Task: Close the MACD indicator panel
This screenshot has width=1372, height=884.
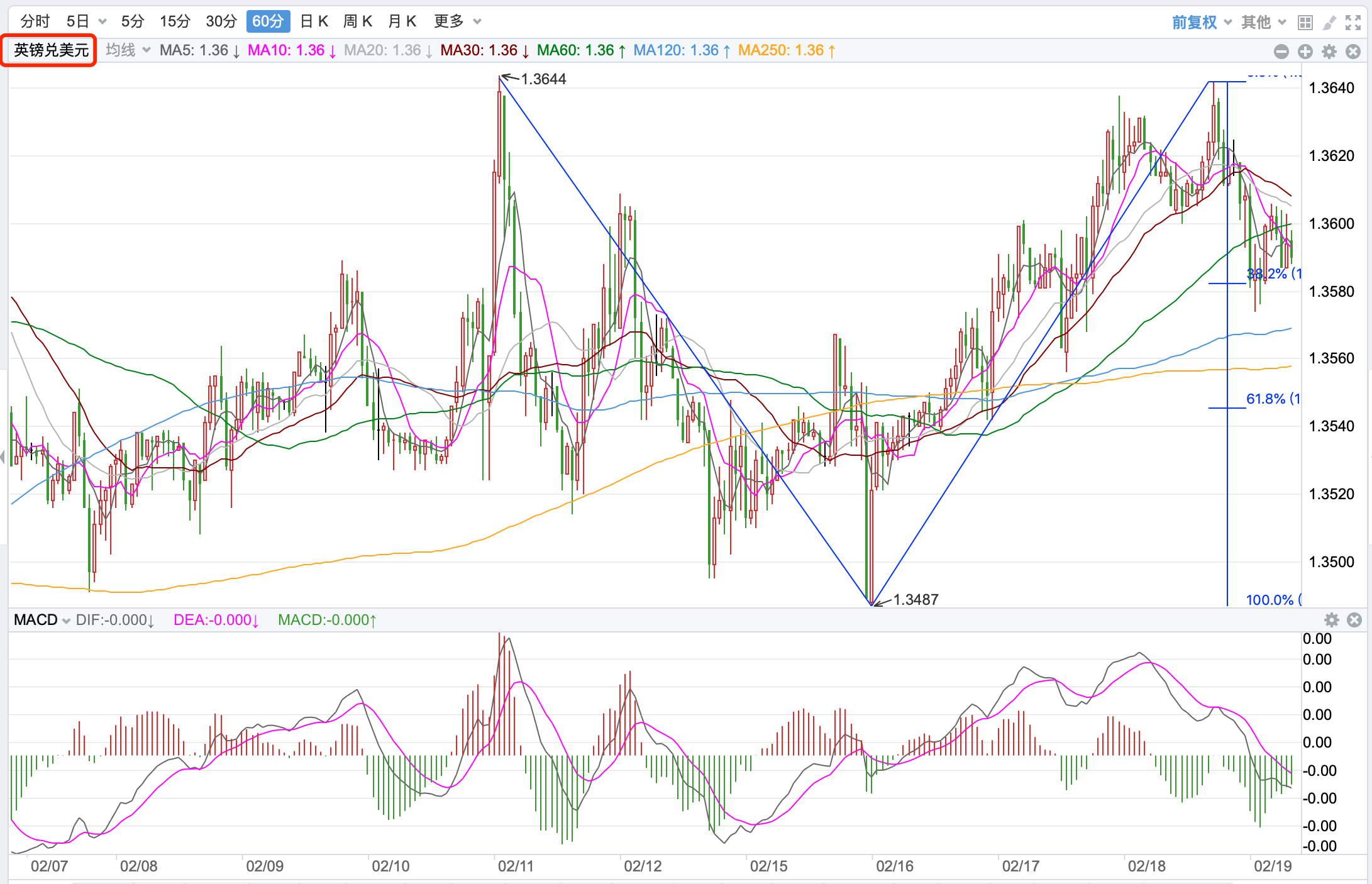Action: pos(1354,620)
